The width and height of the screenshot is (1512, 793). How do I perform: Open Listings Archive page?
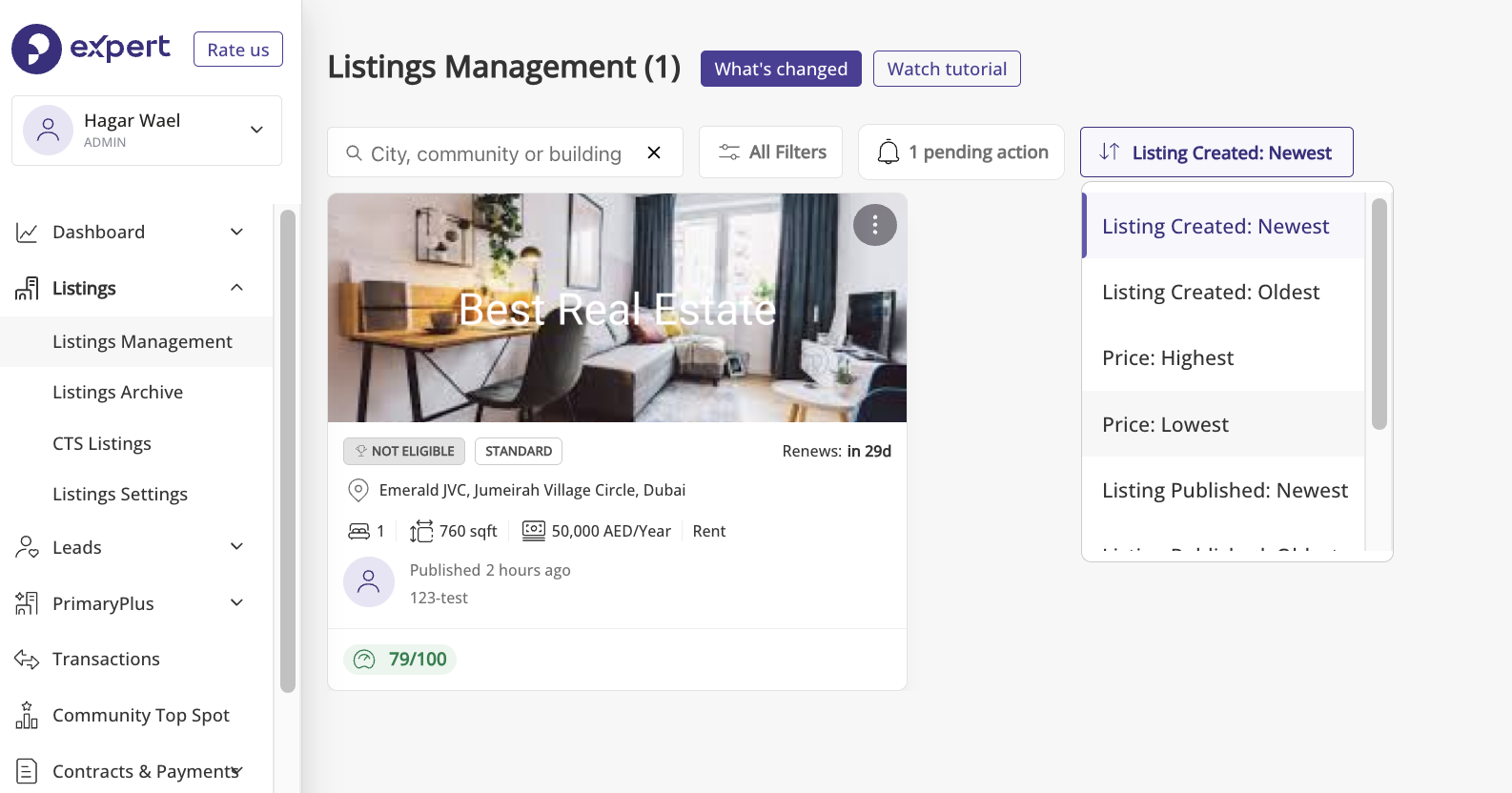tap(117, 393)
